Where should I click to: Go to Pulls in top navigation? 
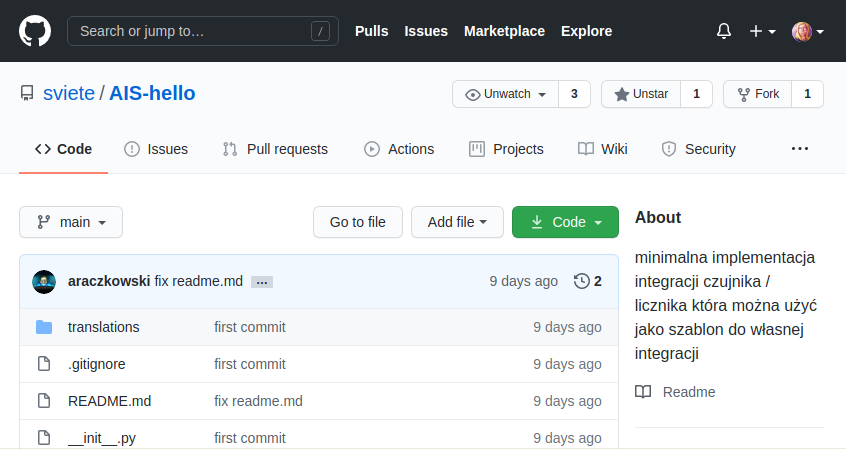[372, 31]
